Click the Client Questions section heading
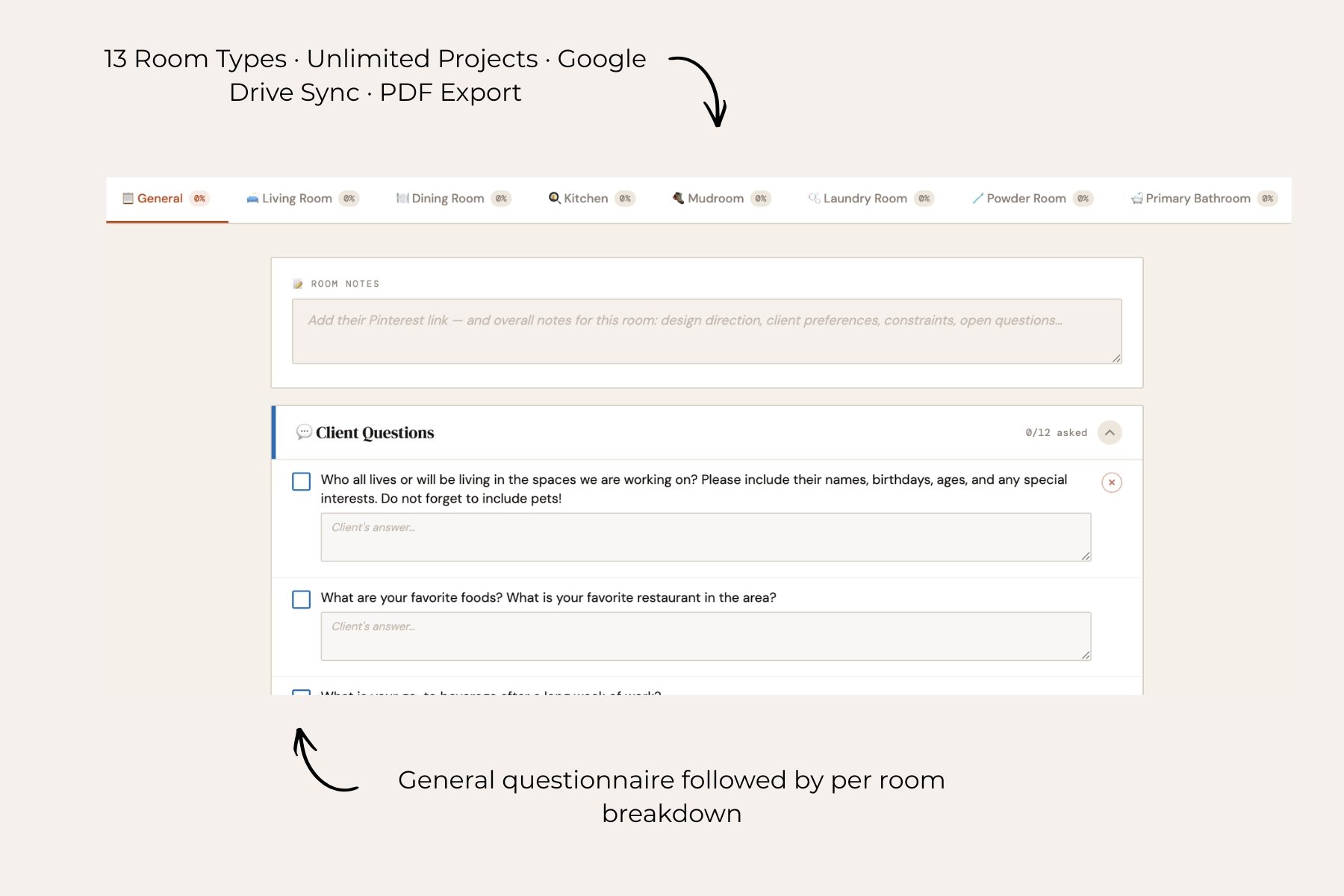This screenshot has width=1344, height=896. click(375, 432)
